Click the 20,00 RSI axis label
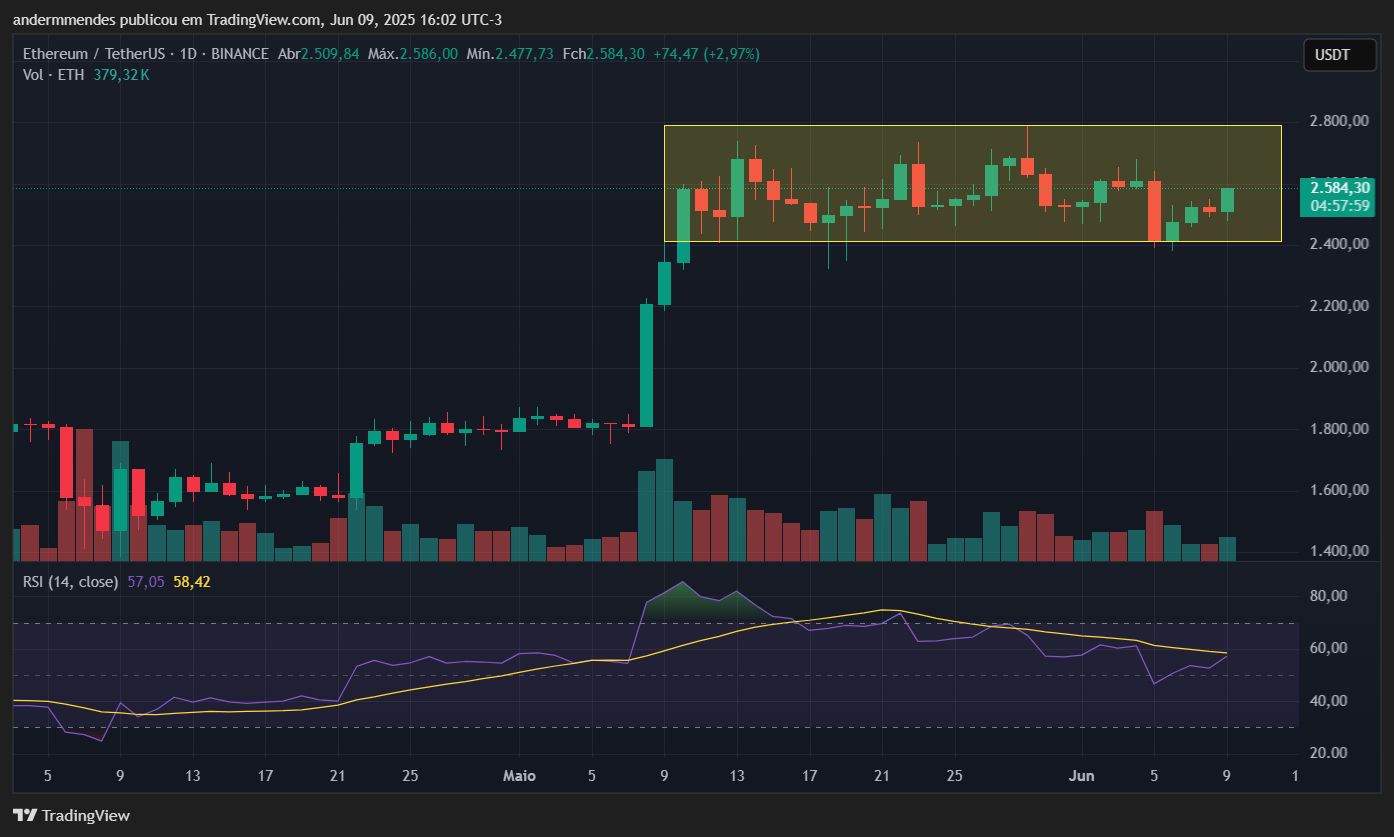 pos(1327,752)
